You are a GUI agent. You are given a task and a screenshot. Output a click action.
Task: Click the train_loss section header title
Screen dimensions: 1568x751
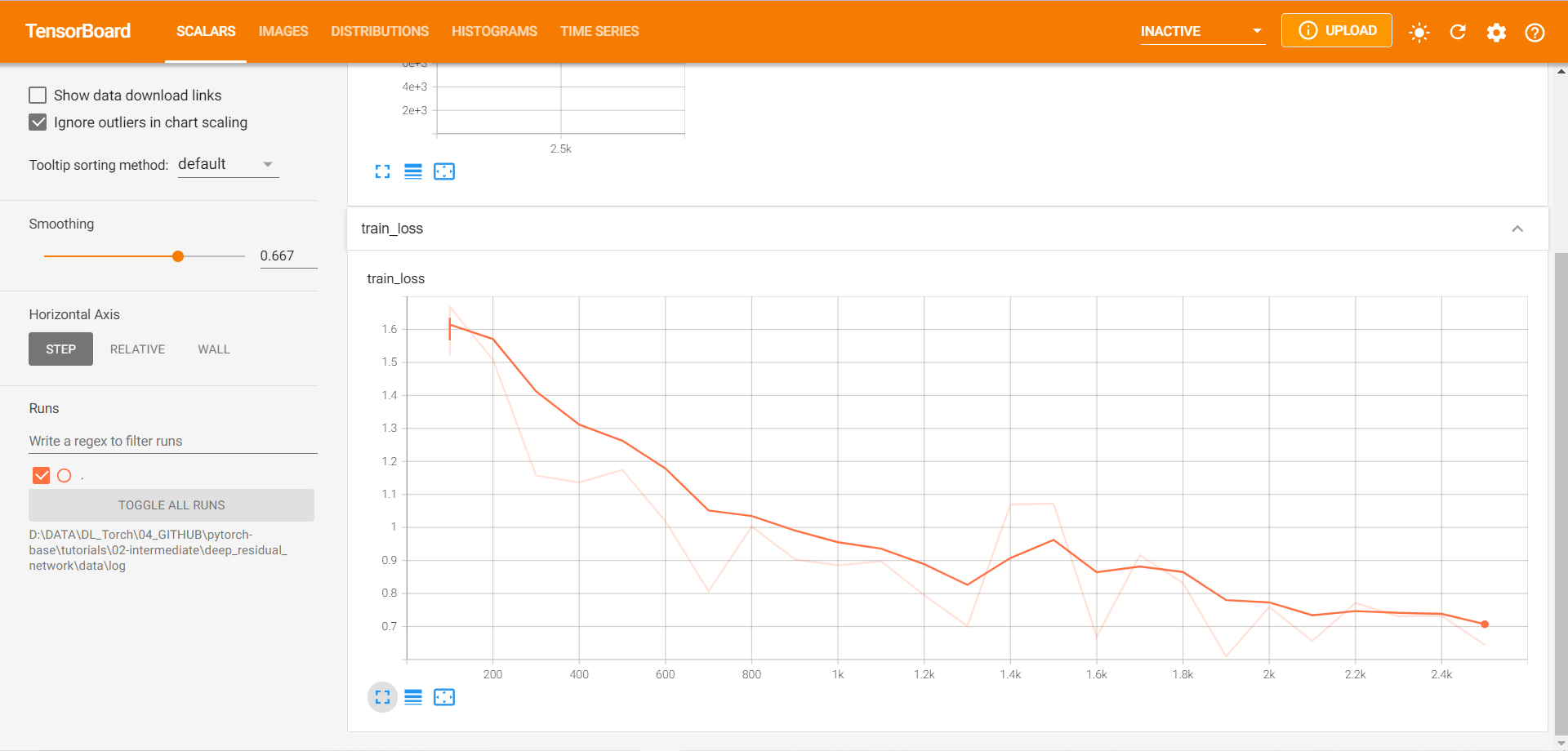pos(392,229)
